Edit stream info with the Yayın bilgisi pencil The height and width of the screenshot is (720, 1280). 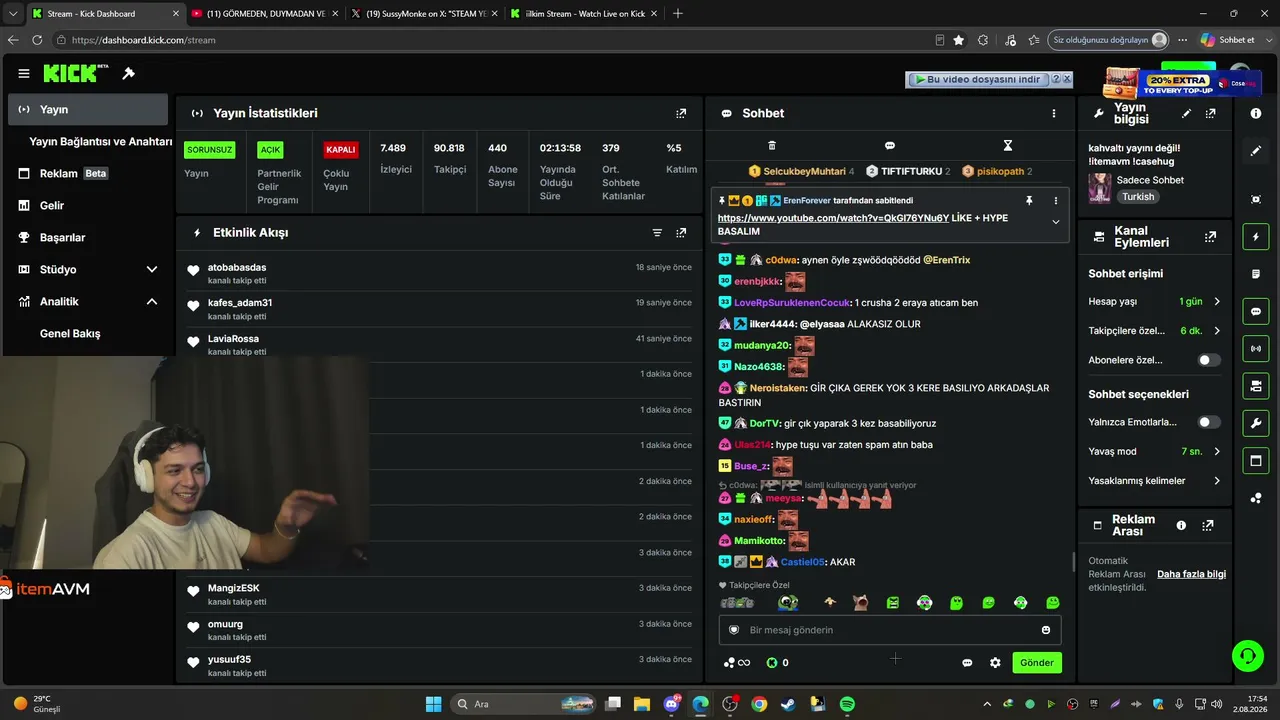tap(1186, 113)
